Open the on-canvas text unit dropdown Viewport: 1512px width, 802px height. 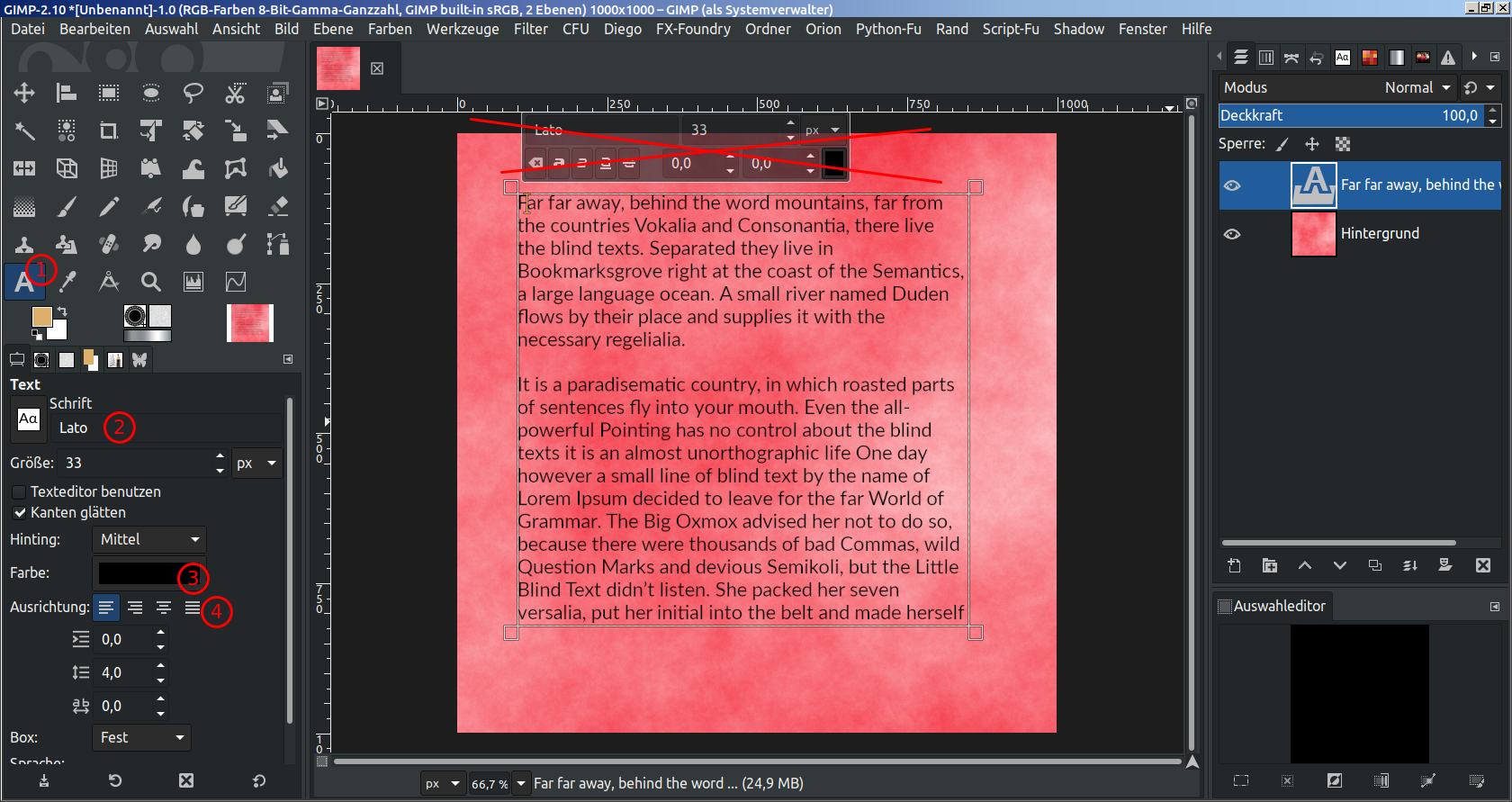pos(823,130)
